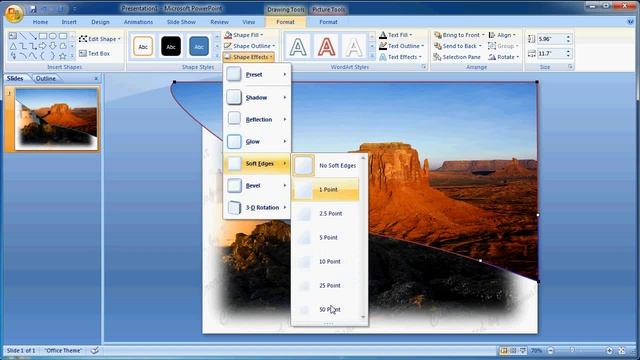Click Send to Back button
Screen dimensions: 640x360
(458, 46)
